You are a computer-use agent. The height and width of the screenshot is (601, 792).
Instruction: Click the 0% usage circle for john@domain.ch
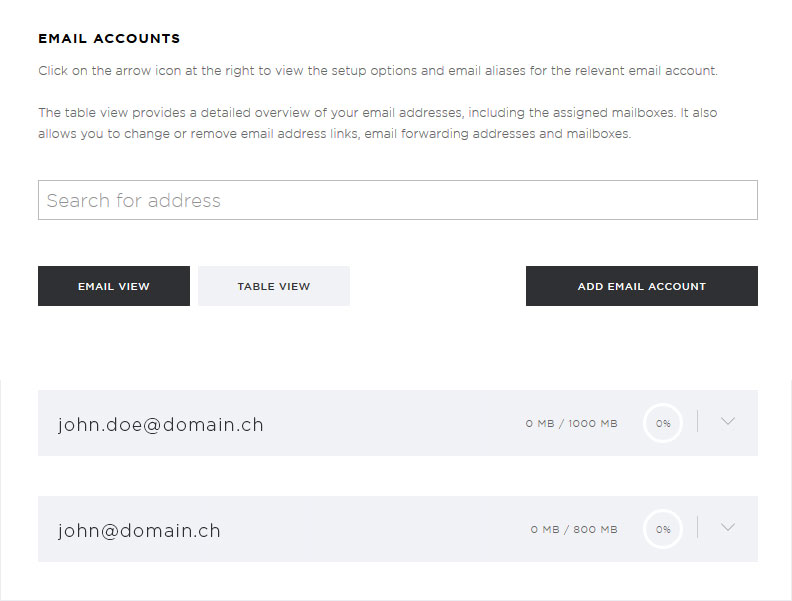pyautogui.click(x=663, y=529)
